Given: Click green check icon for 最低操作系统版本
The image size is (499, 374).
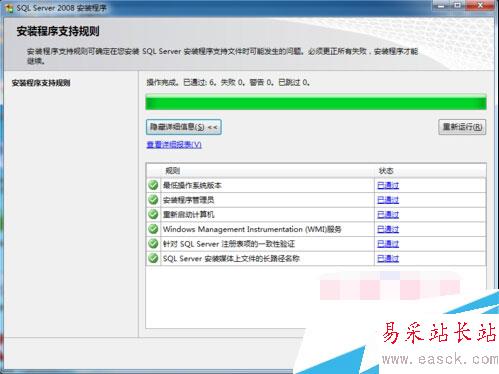Looking at the screenshot, I should (x=153, y=185).
